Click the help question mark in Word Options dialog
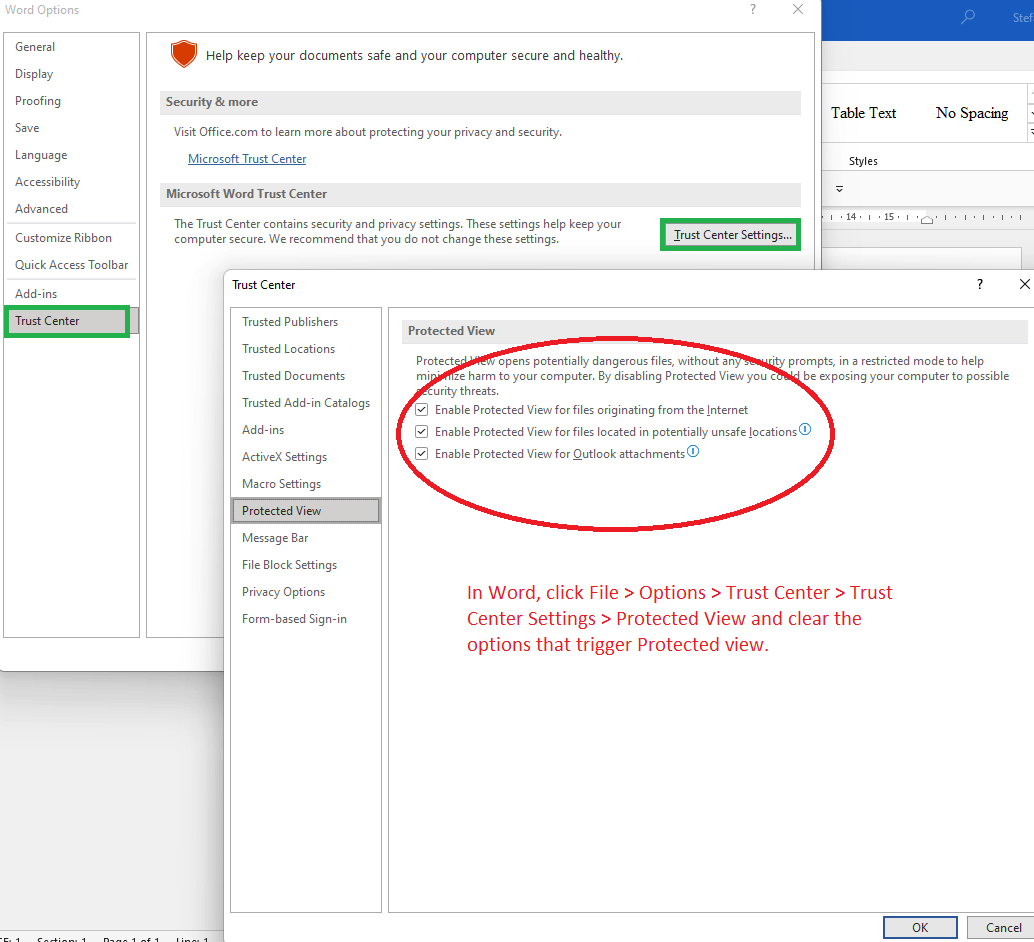 coord(753,9)
